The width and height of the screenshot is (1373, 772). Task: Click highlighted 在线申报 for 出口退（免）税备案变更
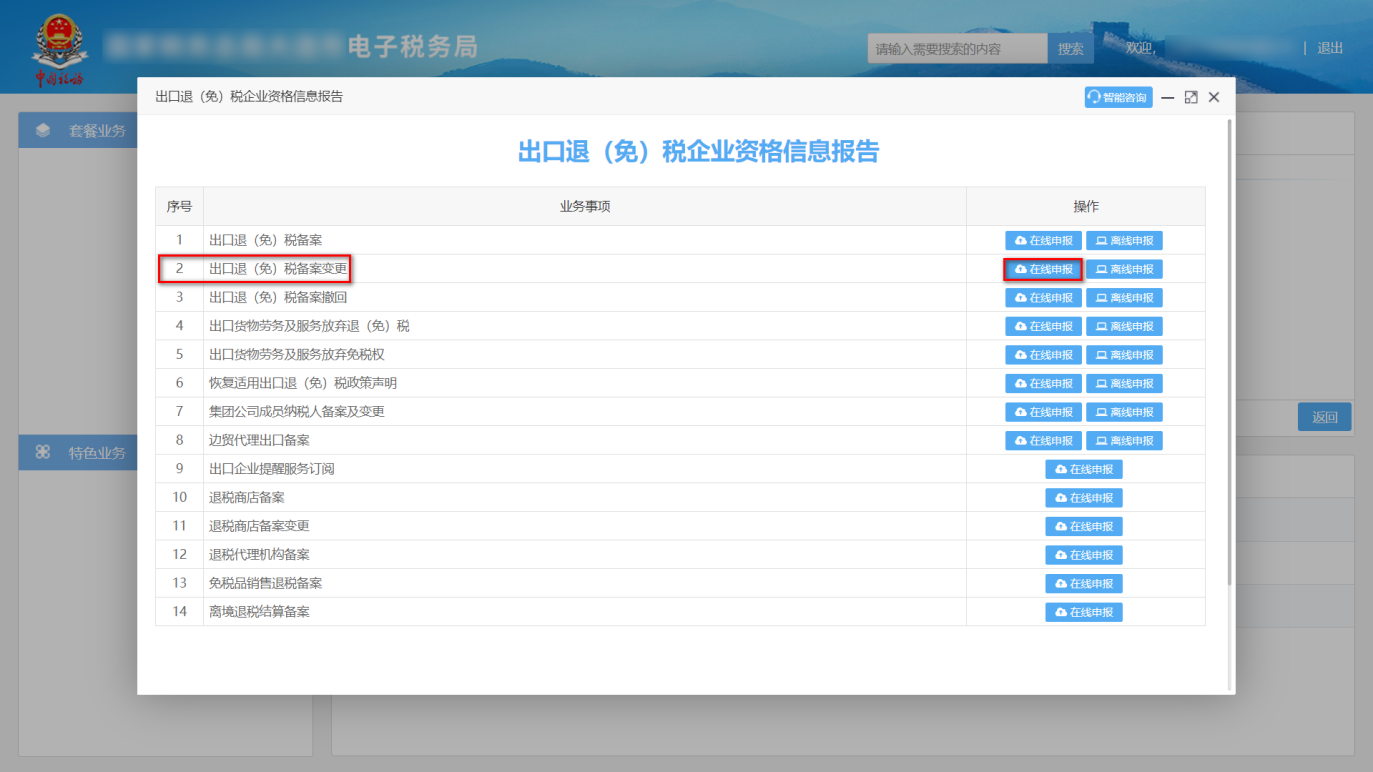pyautogui.click(x=1043, y=268)
